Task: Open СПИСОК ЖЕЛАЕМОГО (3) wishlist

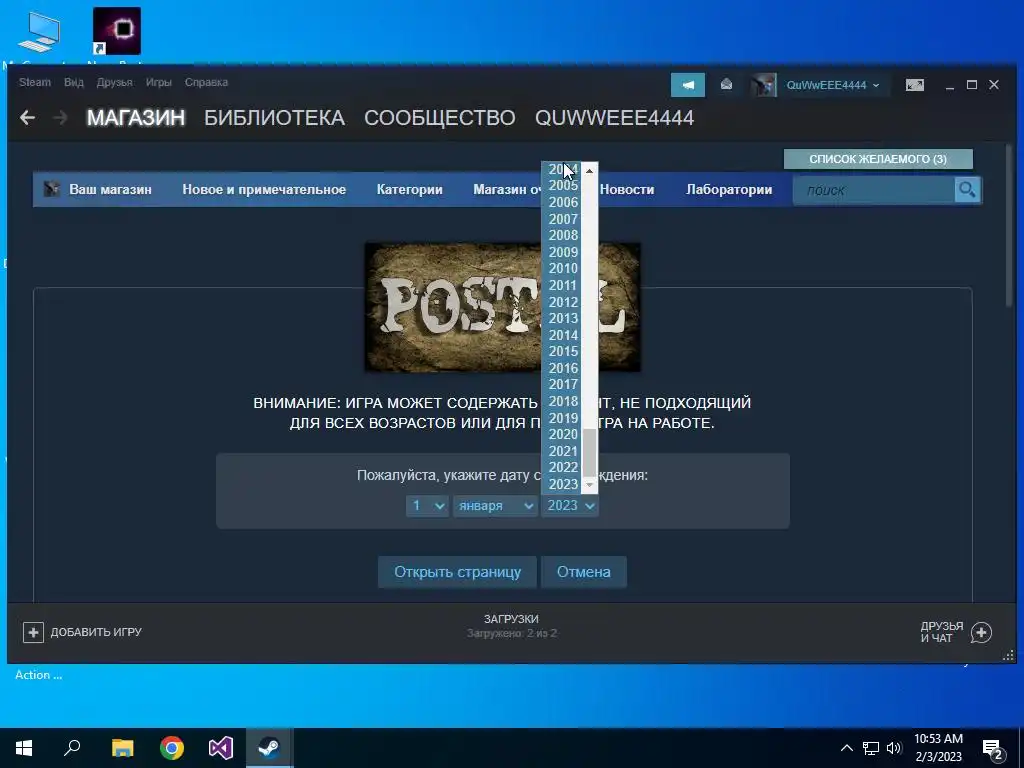Action: 878,159
